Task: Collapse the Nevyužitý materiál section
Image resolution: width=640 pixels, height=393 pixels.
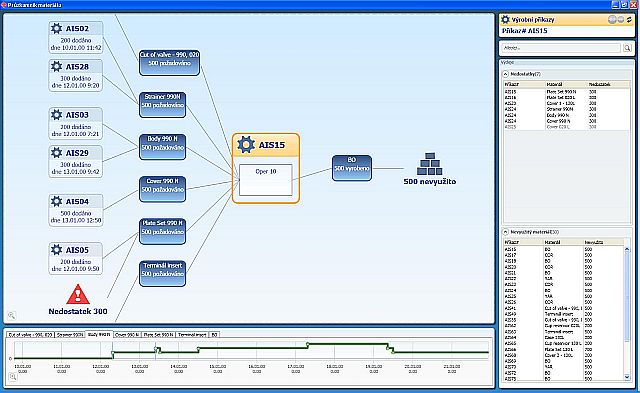Action: click(x=505, y=232)
